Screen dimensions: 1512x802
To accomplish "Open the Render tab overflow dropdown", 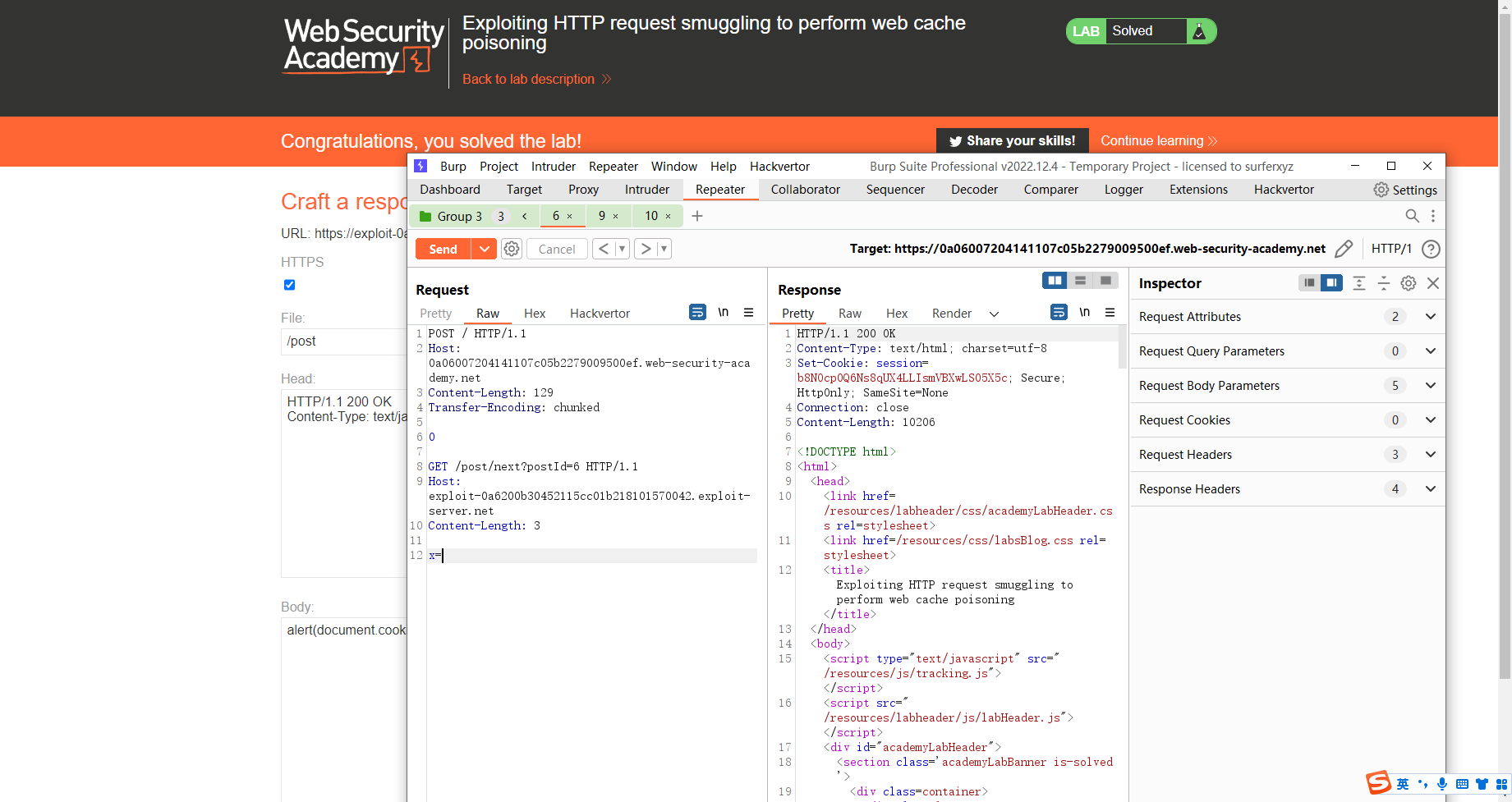I will [x=994, y=314].
